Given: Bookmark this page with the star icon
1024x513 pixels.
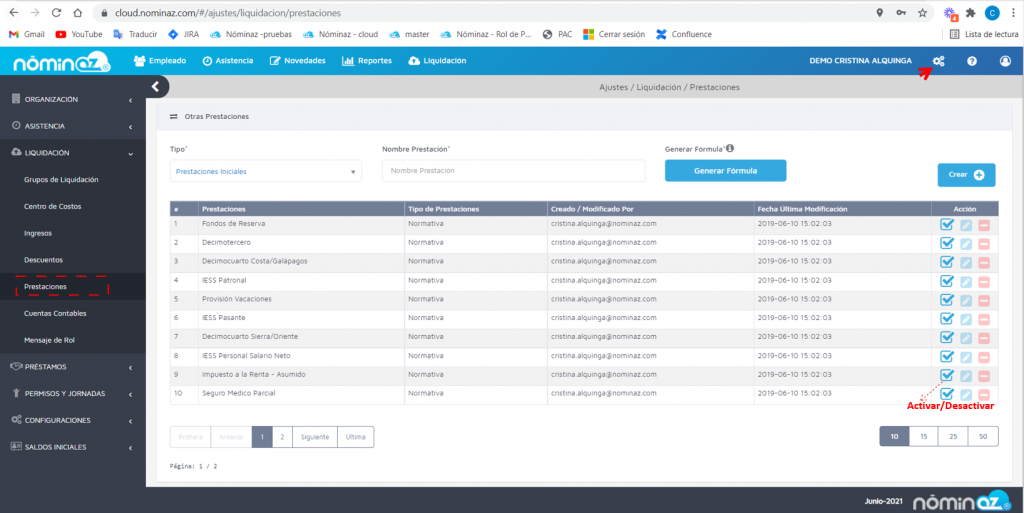Looking at the screenshot, I should 922,12.
